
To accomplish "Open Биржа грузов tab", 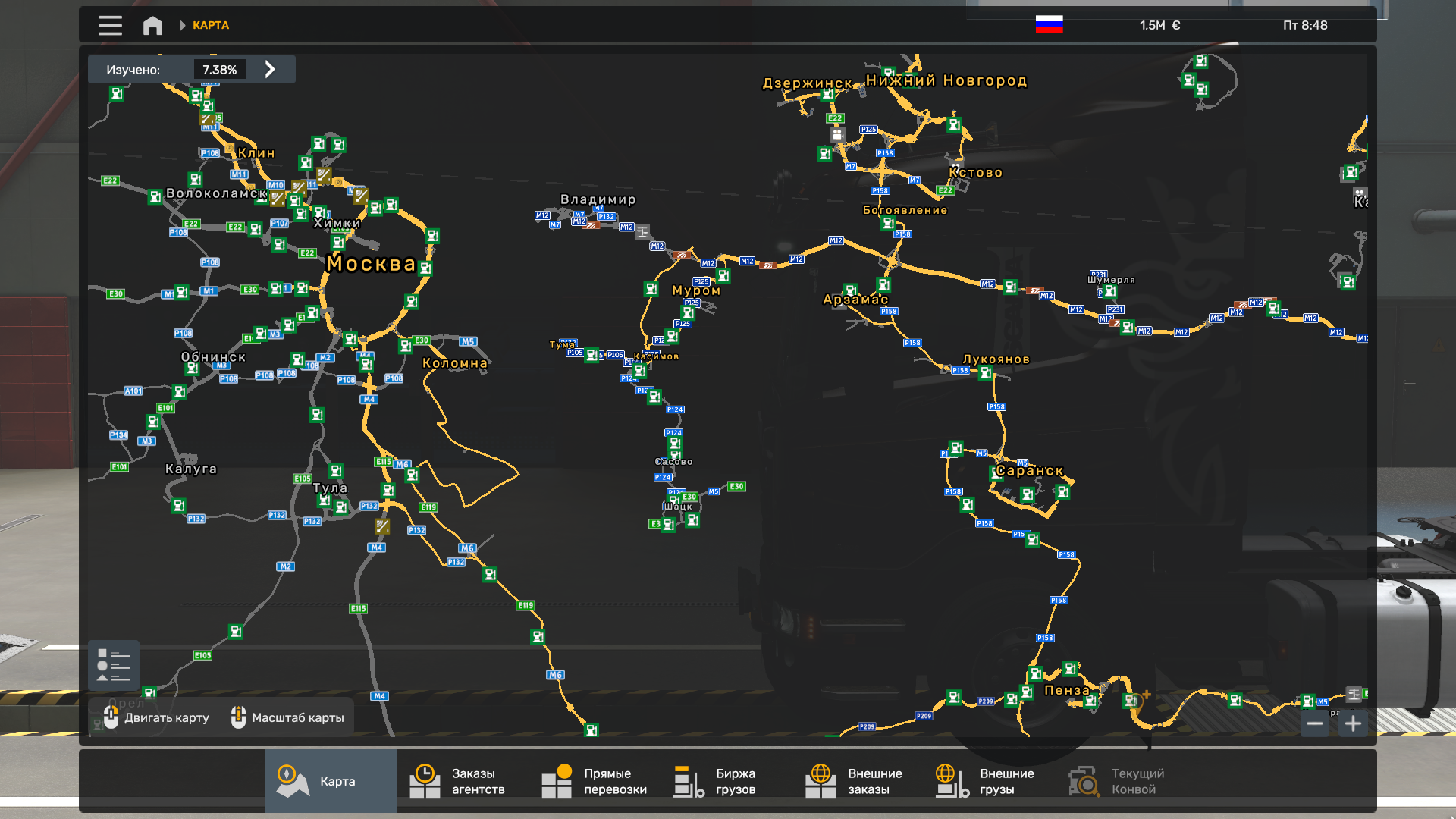I will 726,781.
